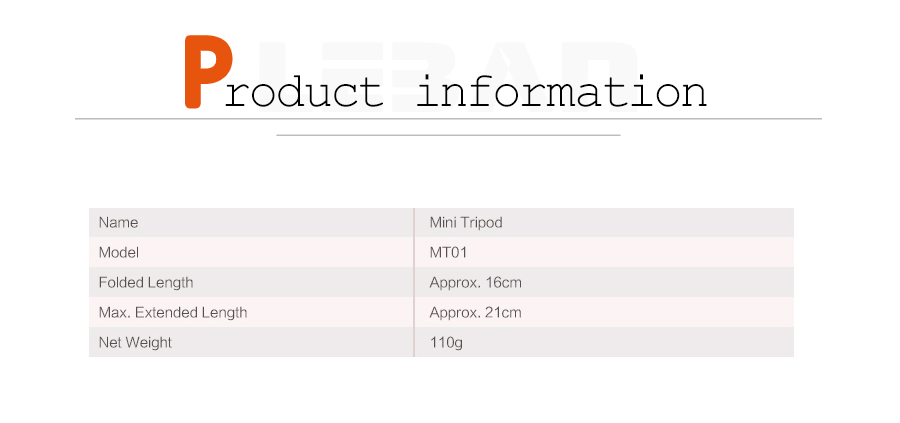Select the '110g' weight value
This screenshot has height=423, width=900.
coord(446,342)
